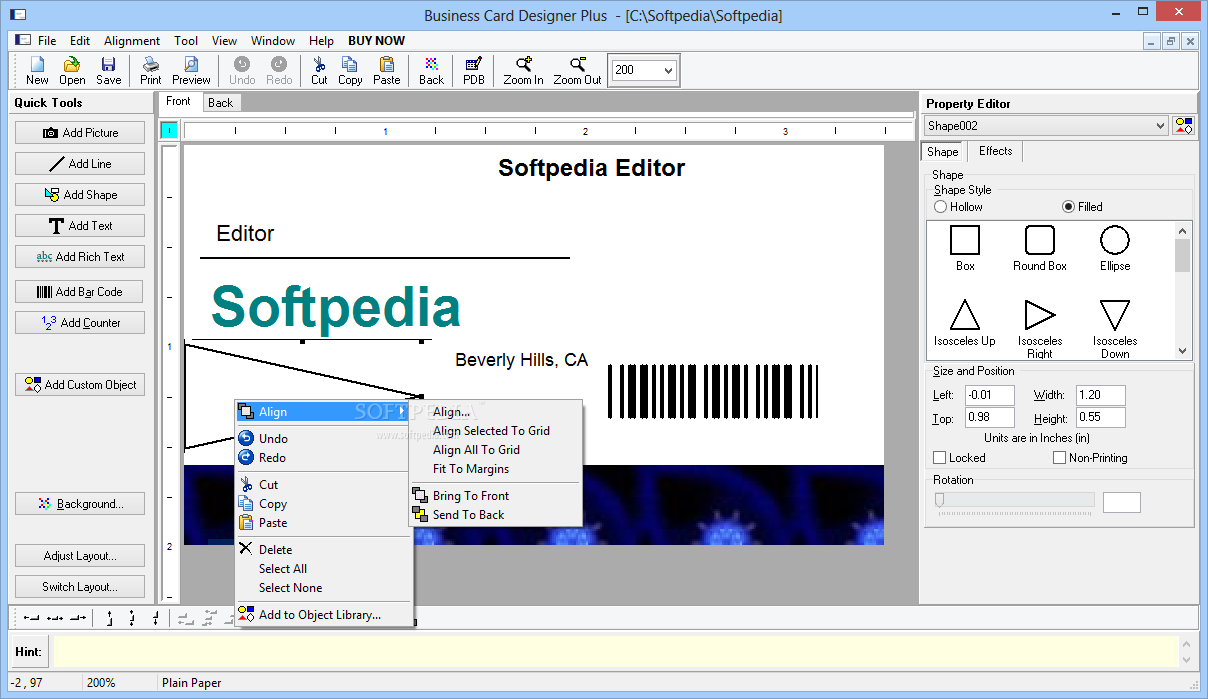Viewport: 1208px width, 699px height.
Task: Click the Add Custom Object button
Action: click(x=80, y=385)
